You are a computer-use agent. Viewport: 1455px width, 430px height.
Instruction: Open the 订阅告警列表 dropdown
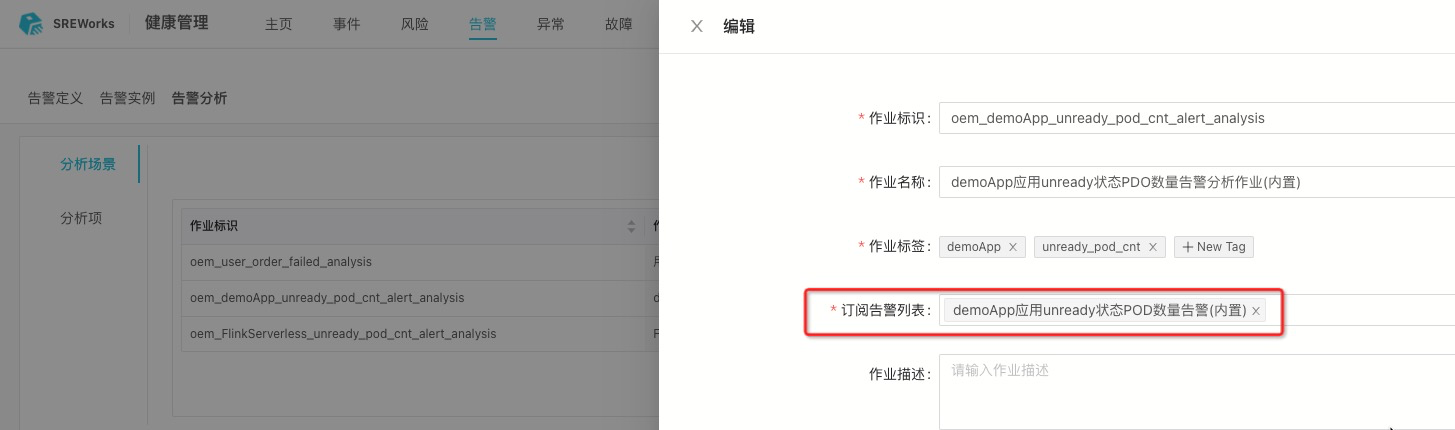(1360, 311)
